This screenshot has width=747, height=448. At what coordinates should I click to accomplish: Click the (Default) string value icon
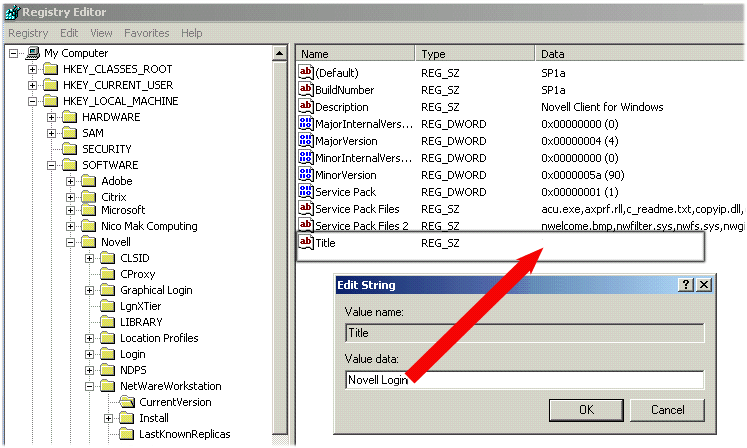click(306, 72)
